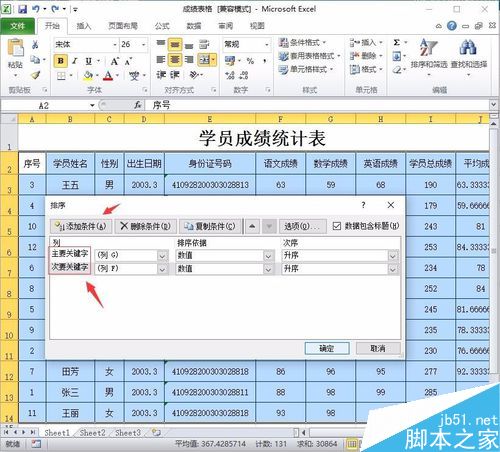This screenshot has width=500, height=452.
Task: Open Conditional Formatting 条件格式
Action: click(x=303, y=43)
